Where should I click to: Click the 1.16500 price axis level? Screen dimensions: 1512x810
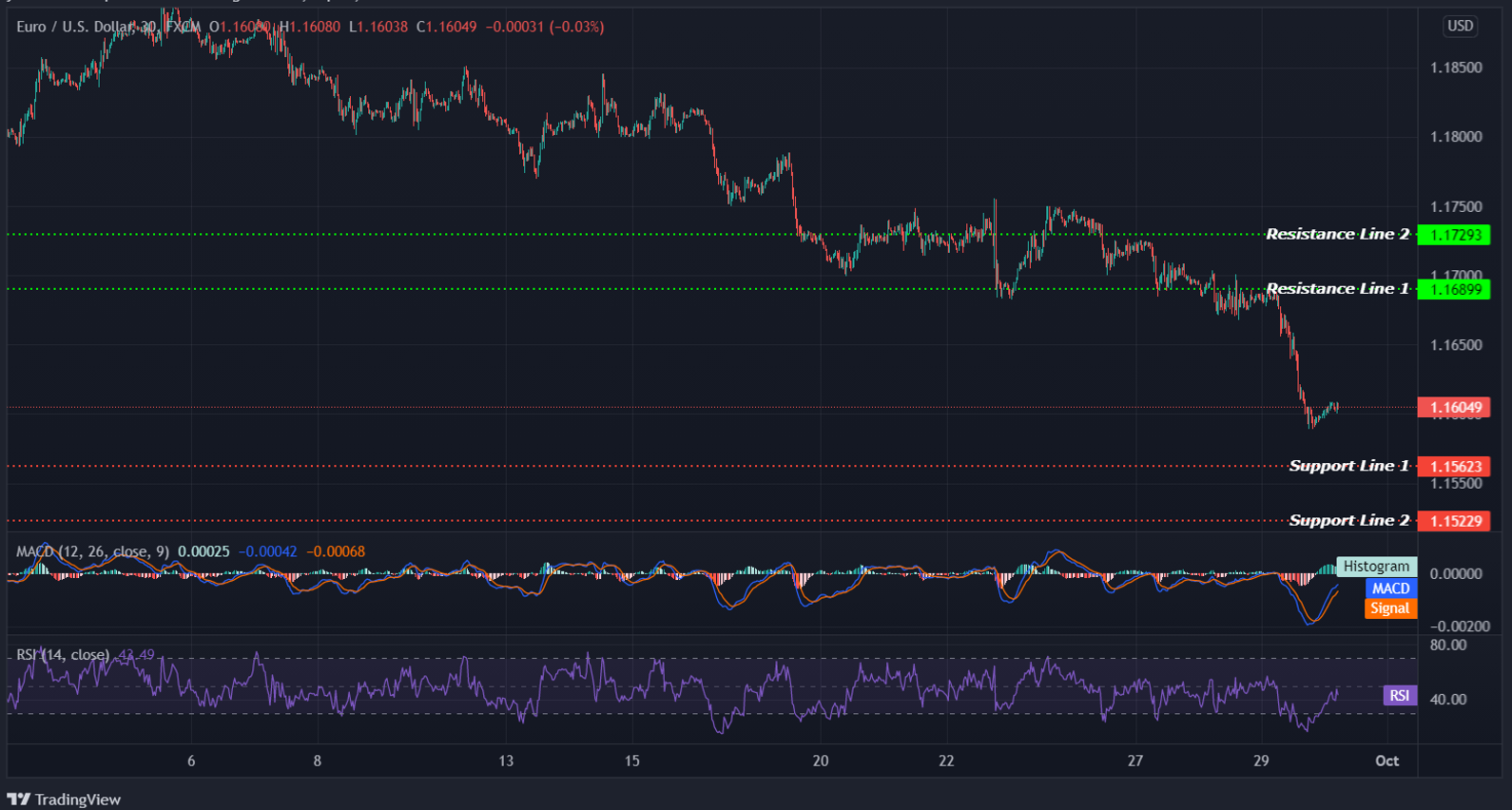click(x=1456, y=345)
